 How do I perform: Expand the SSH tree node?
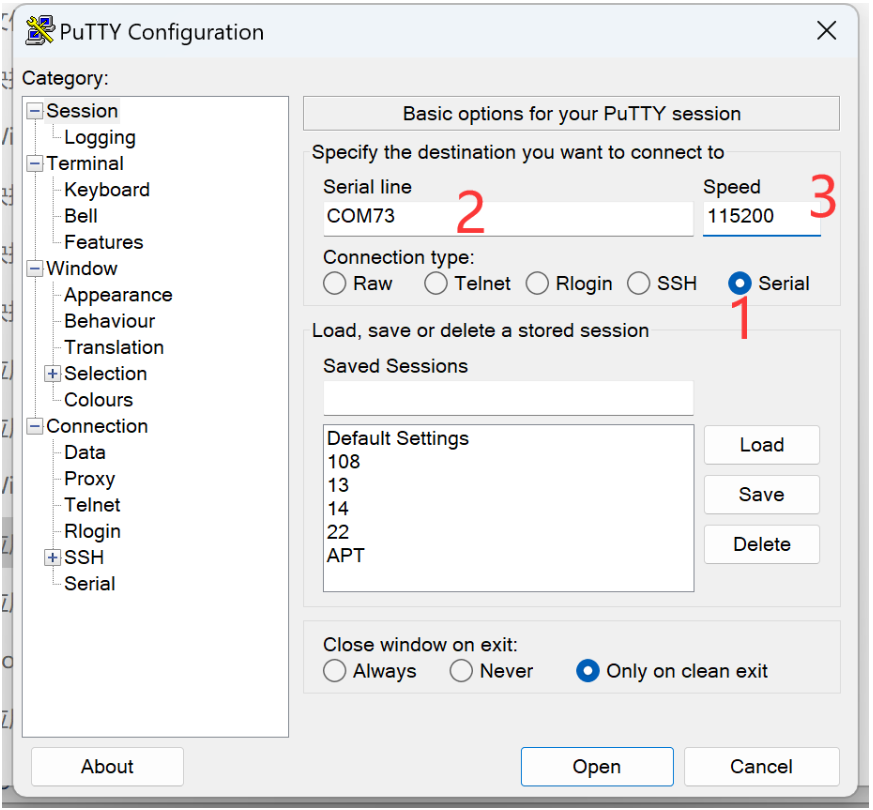pyautogui.click(x=52, y=557)
